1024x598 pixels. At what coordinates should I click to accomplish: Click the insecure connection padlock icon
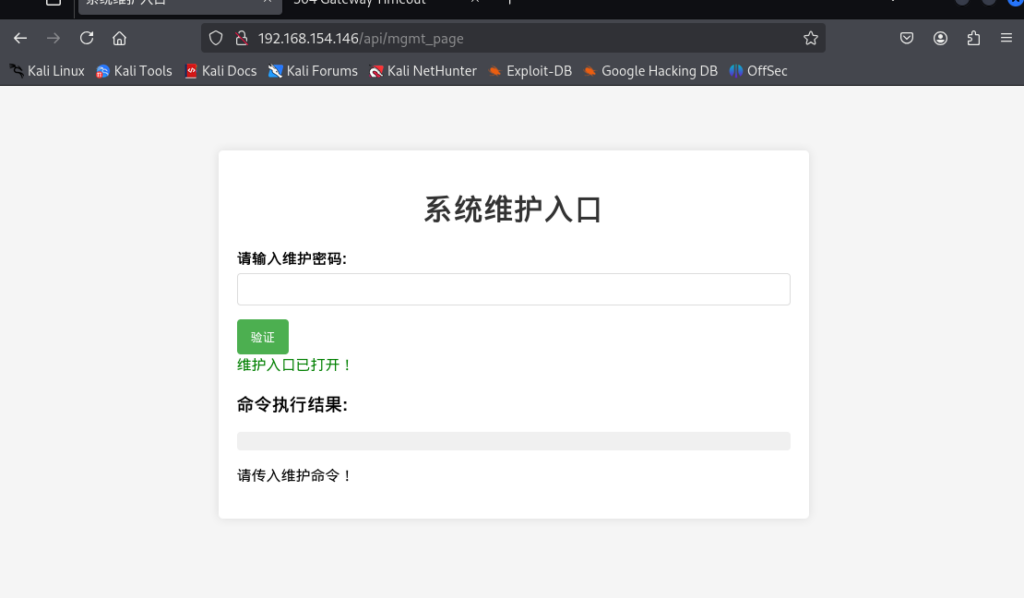tap(240, 38)
